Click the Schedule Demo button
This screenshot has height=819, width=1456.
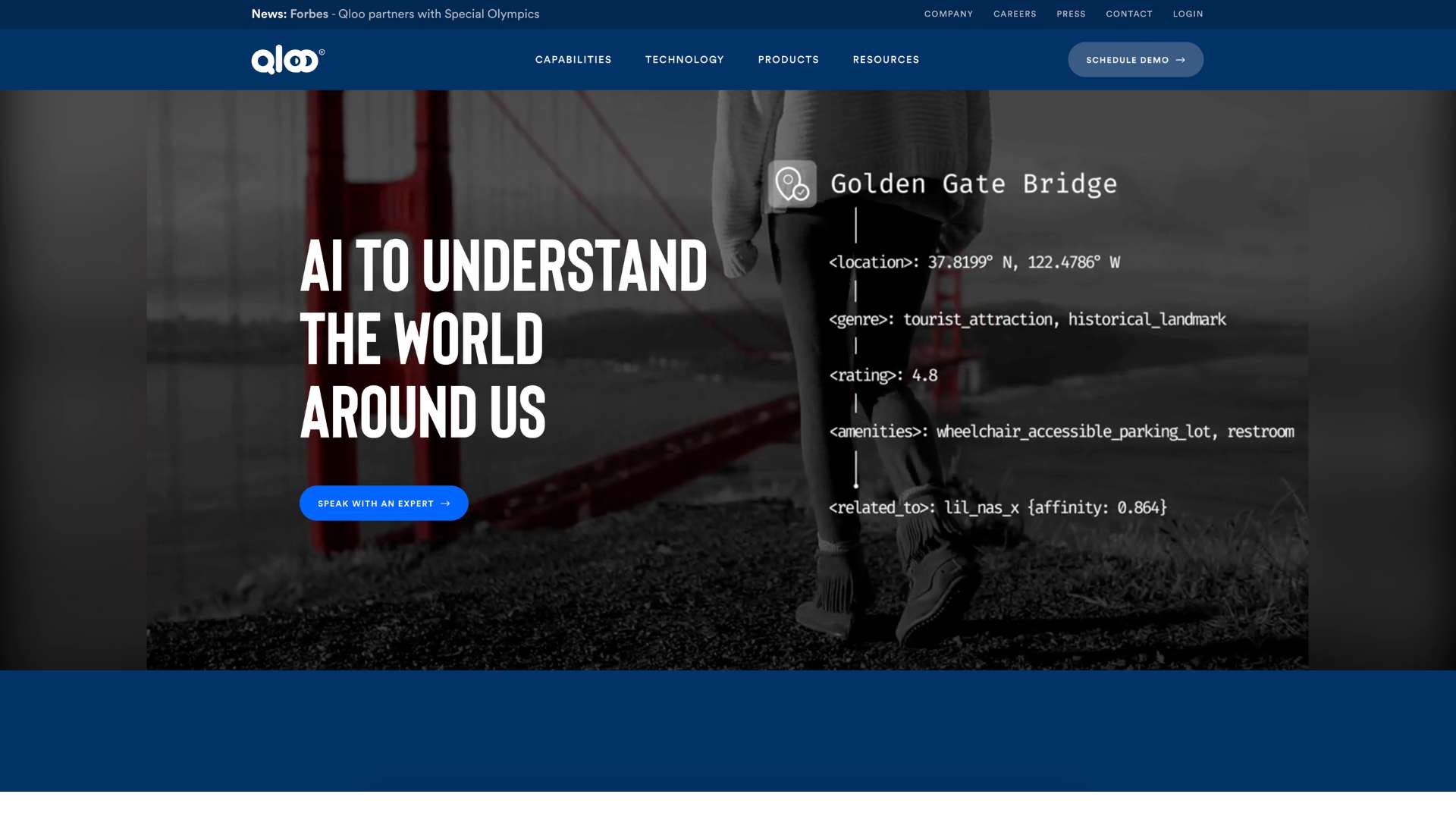coord(1135,60)
